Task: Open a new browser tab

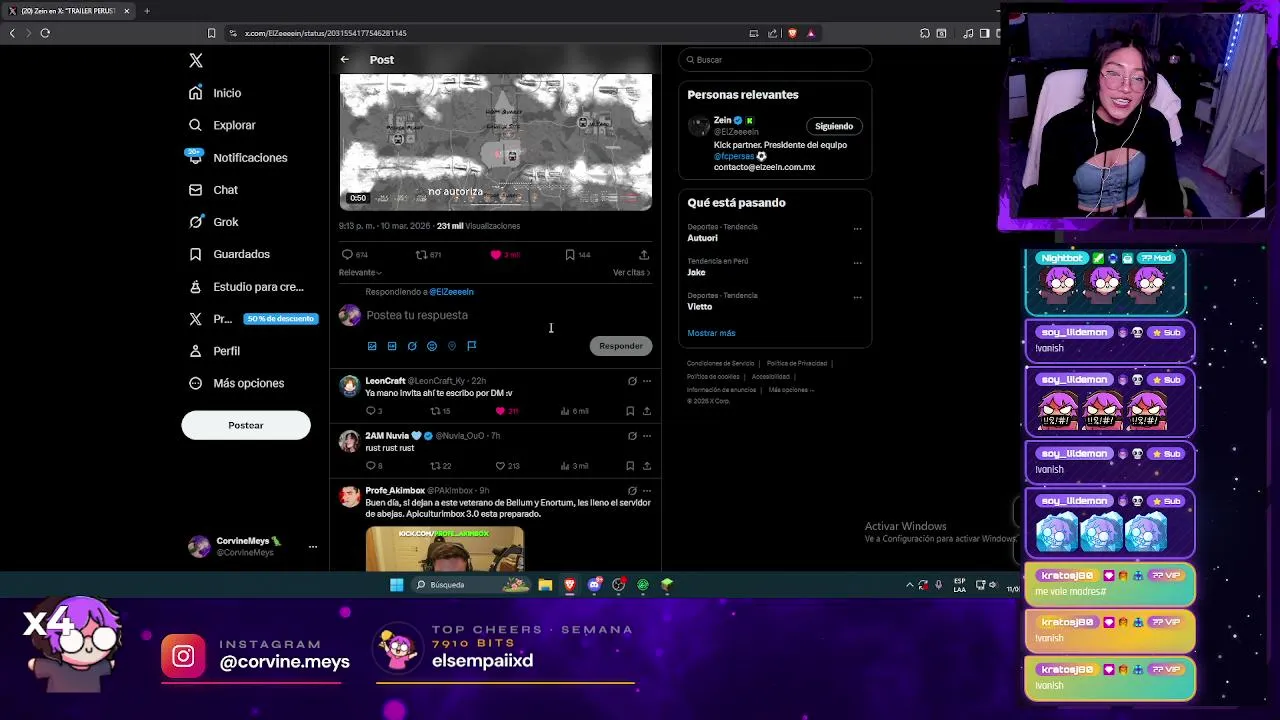Action: [x=146, y=11]
